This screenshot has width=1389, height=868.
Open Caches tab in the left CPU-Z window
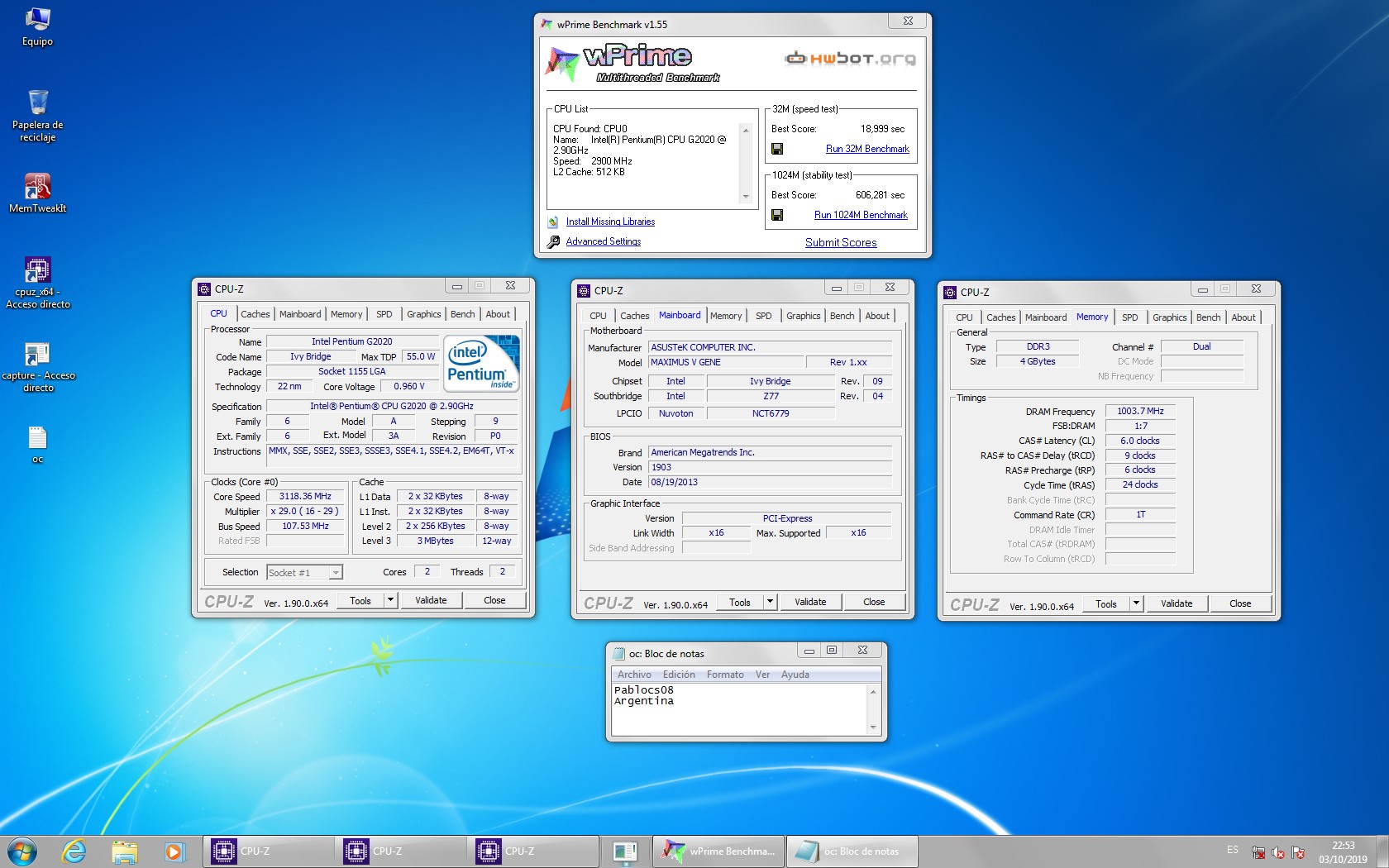click(255, 314)
